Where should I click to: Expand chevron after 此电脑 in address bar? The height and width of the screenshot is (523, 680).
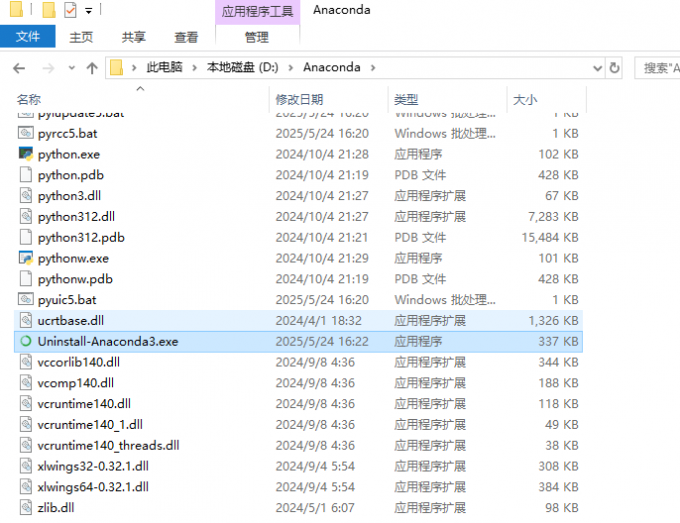[x=194, y=68]
